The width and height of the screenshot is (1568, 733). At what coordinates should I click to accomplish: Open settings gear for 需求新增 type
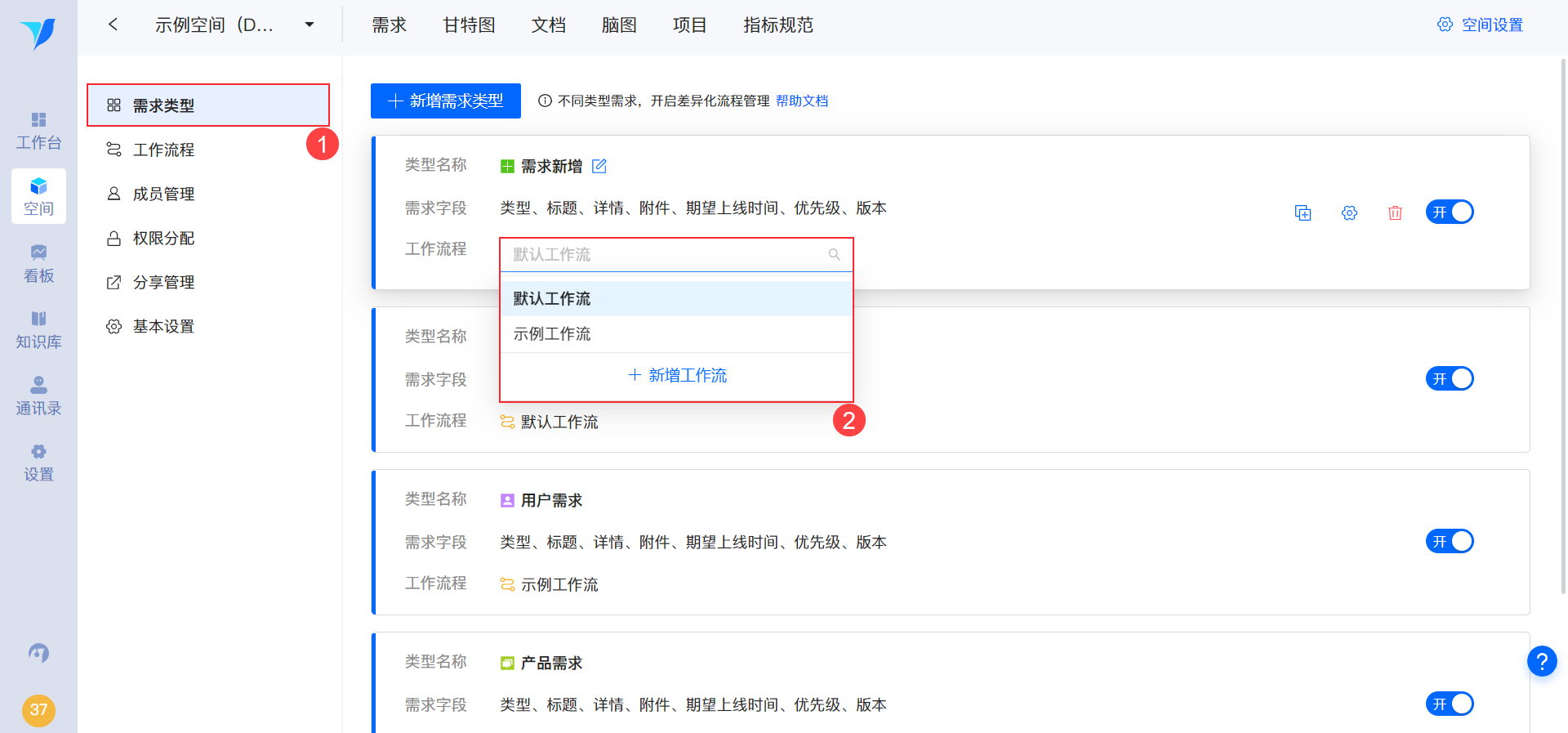click(x=1349, y=212)
